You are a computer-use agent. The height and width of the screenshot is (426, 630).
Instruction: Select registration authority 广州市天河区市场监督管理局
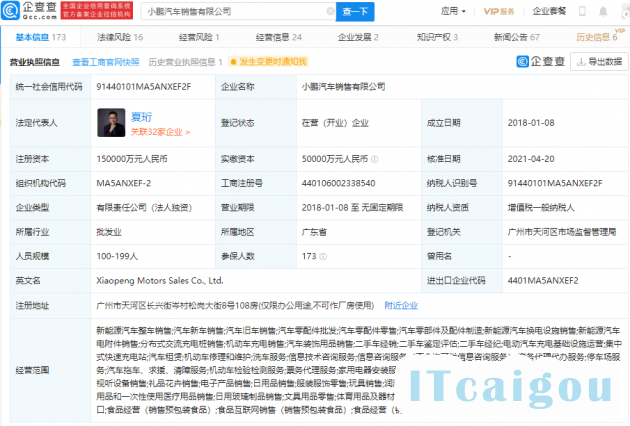[562, 232]
